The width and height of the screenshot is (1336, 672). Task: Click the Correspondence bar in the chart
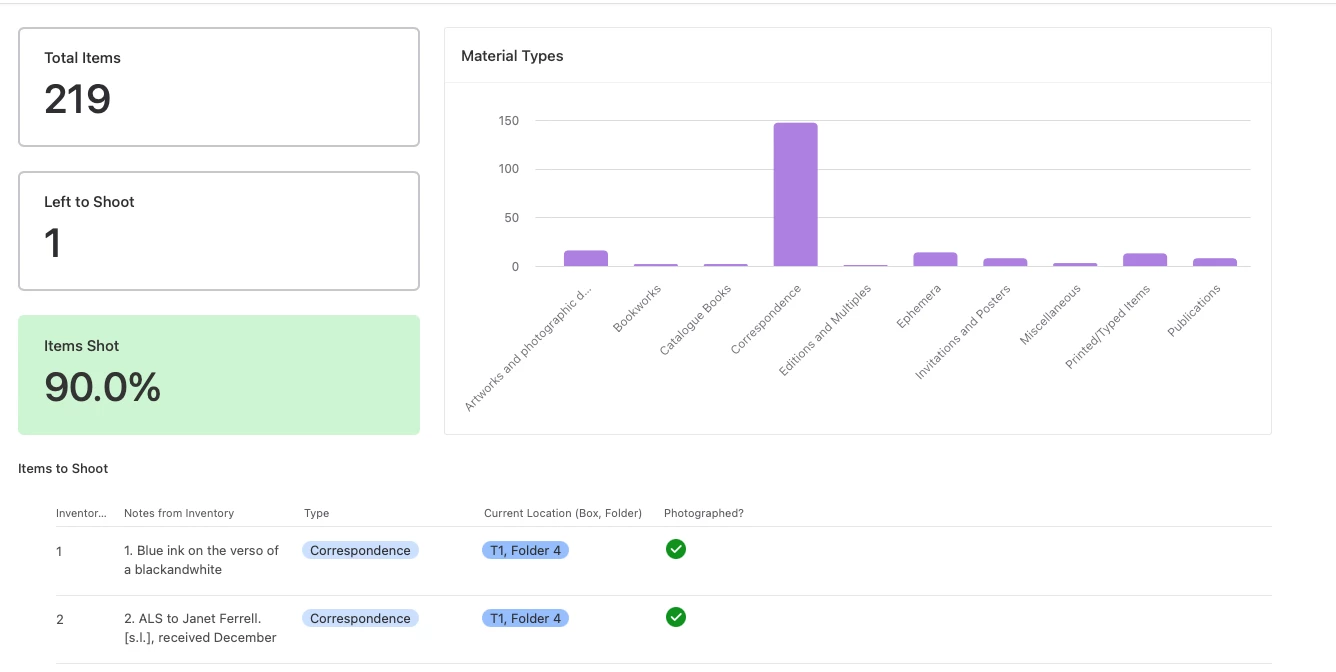795,195
